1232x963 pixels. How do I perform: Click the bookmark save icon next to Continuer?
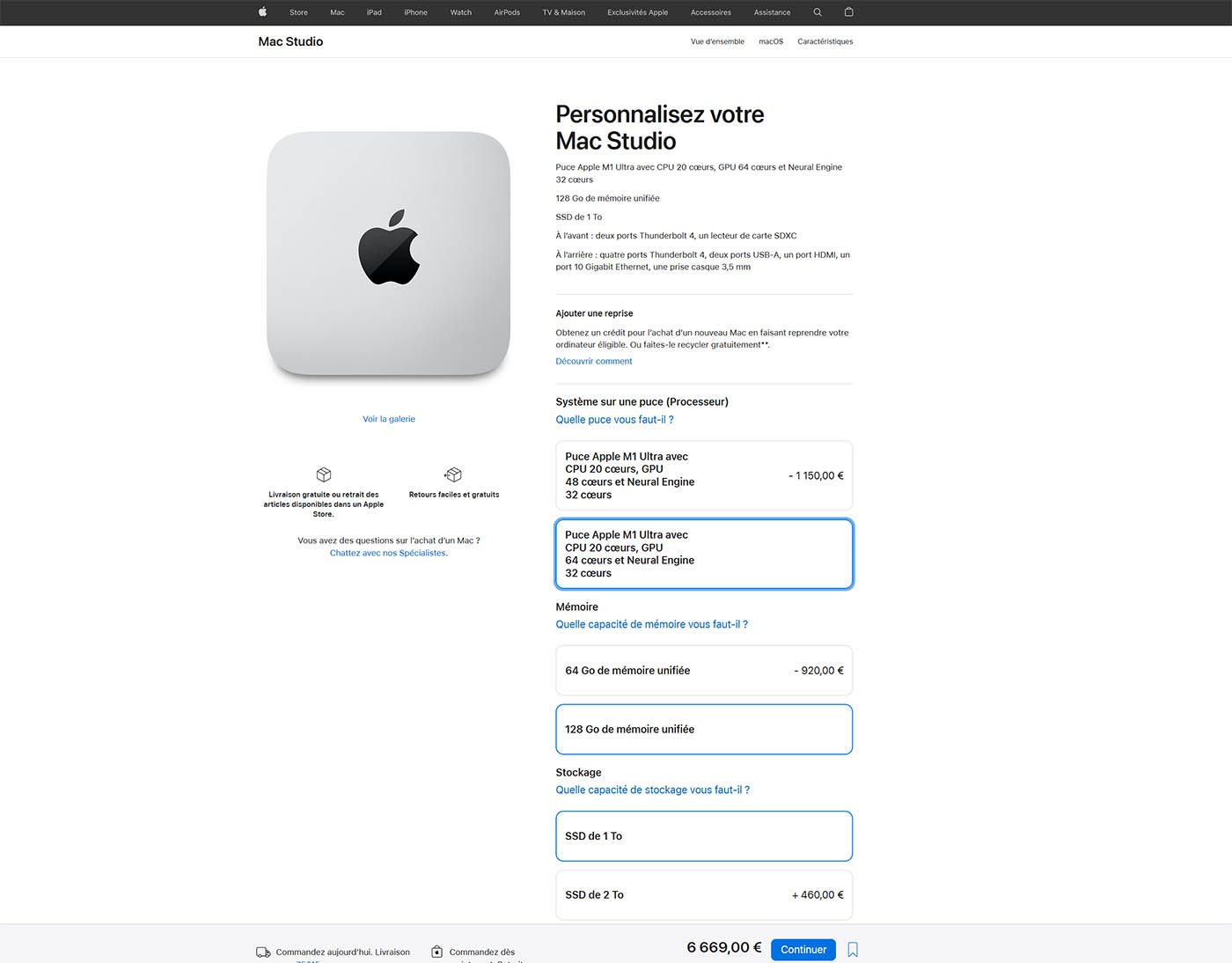click(x=853, y=950)
